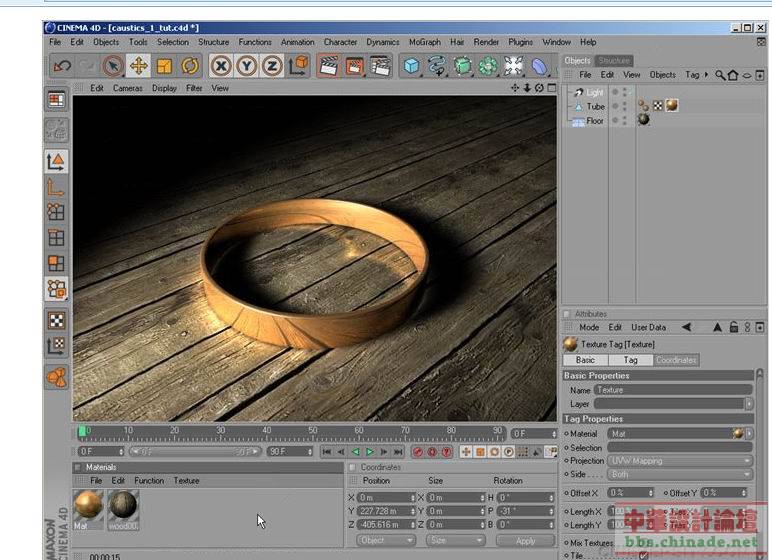Toggle X-axis lock button
The image size is (772, 560).
(221, 66)
